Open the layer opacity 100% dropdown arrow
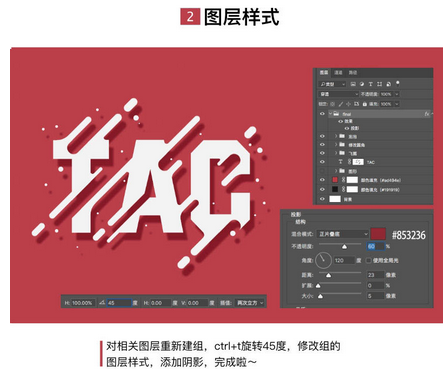 [397, 94]
